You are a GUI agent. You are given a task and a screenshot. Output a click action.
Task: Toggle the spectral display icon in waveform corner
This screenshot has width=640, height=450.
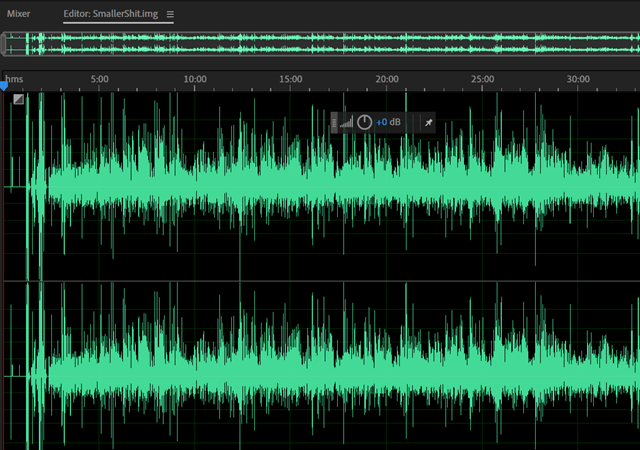18,99
